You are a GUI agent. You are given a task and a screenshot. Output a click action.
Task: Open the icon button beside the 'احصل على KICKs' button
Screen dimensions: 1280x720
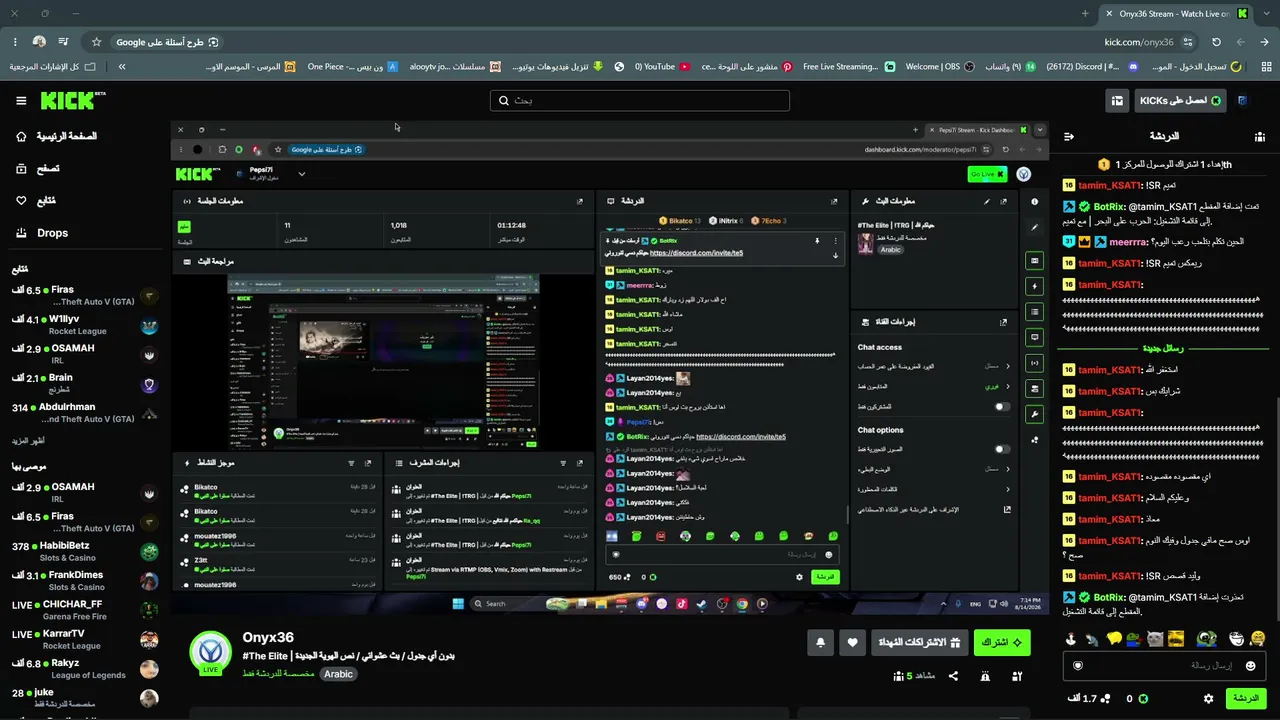(1117, 101)
